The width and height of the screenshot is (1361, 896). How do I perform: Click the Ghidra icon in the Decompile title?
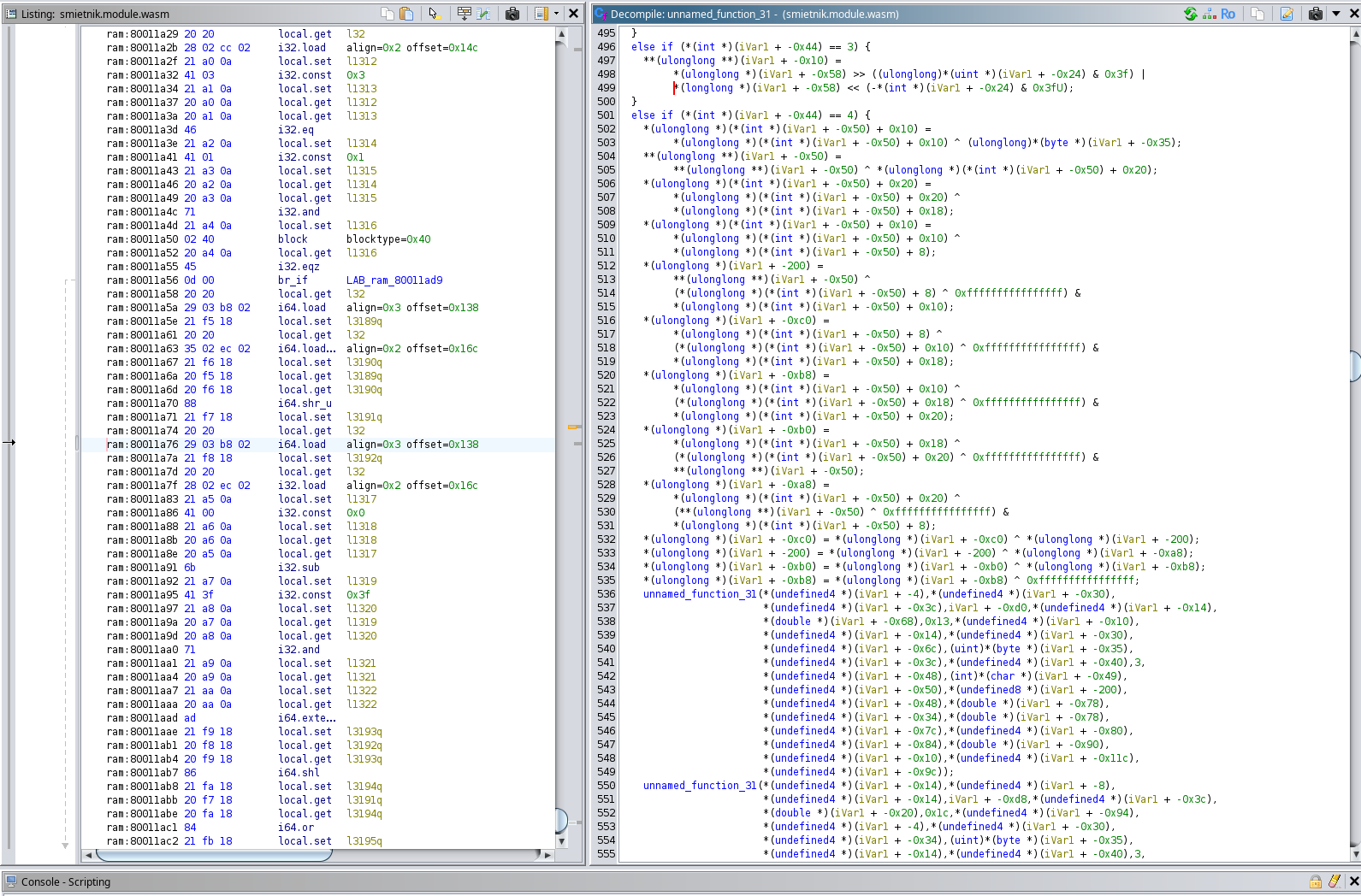tap(601, 14)
